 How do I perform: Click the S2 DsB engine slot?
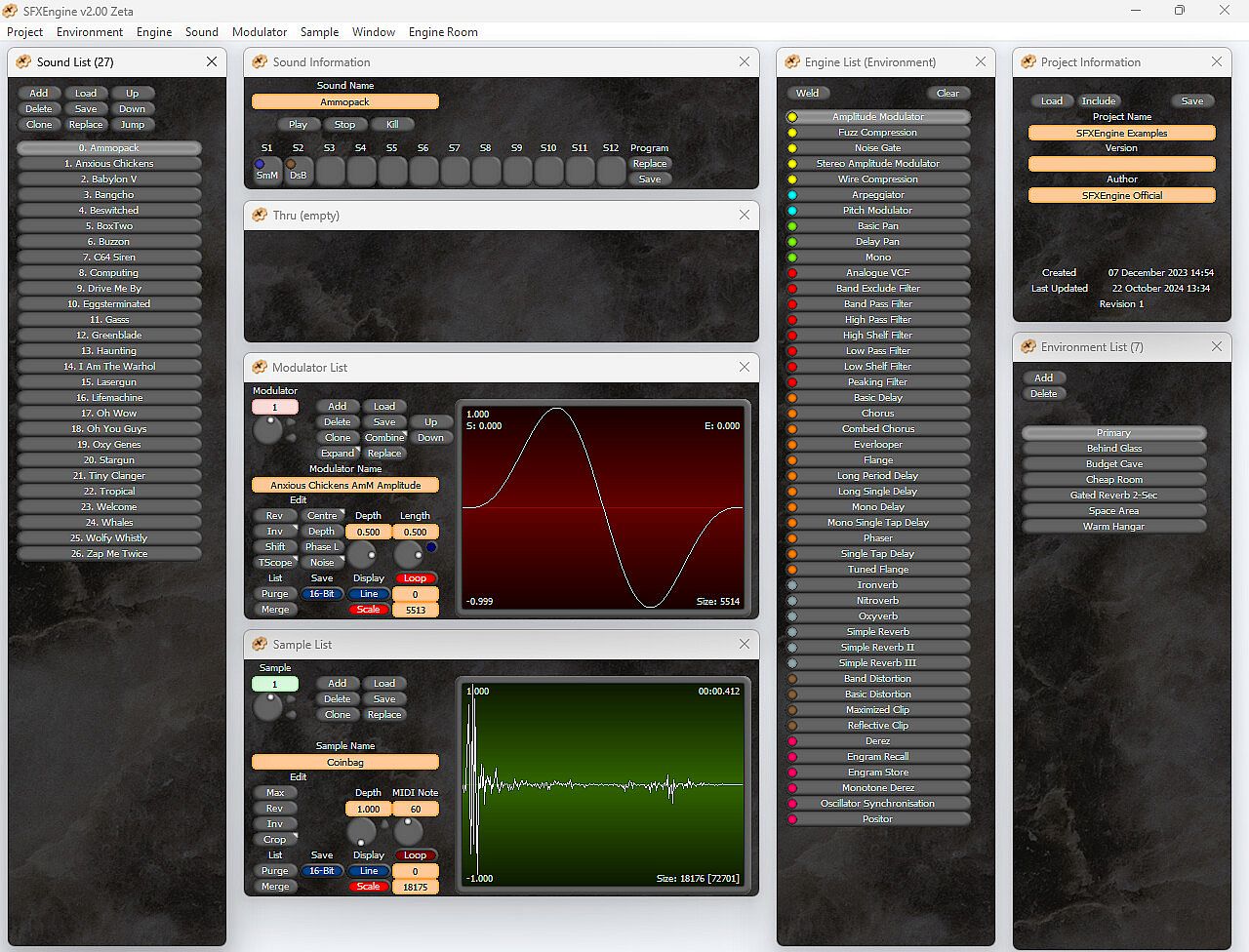point(298,171)
